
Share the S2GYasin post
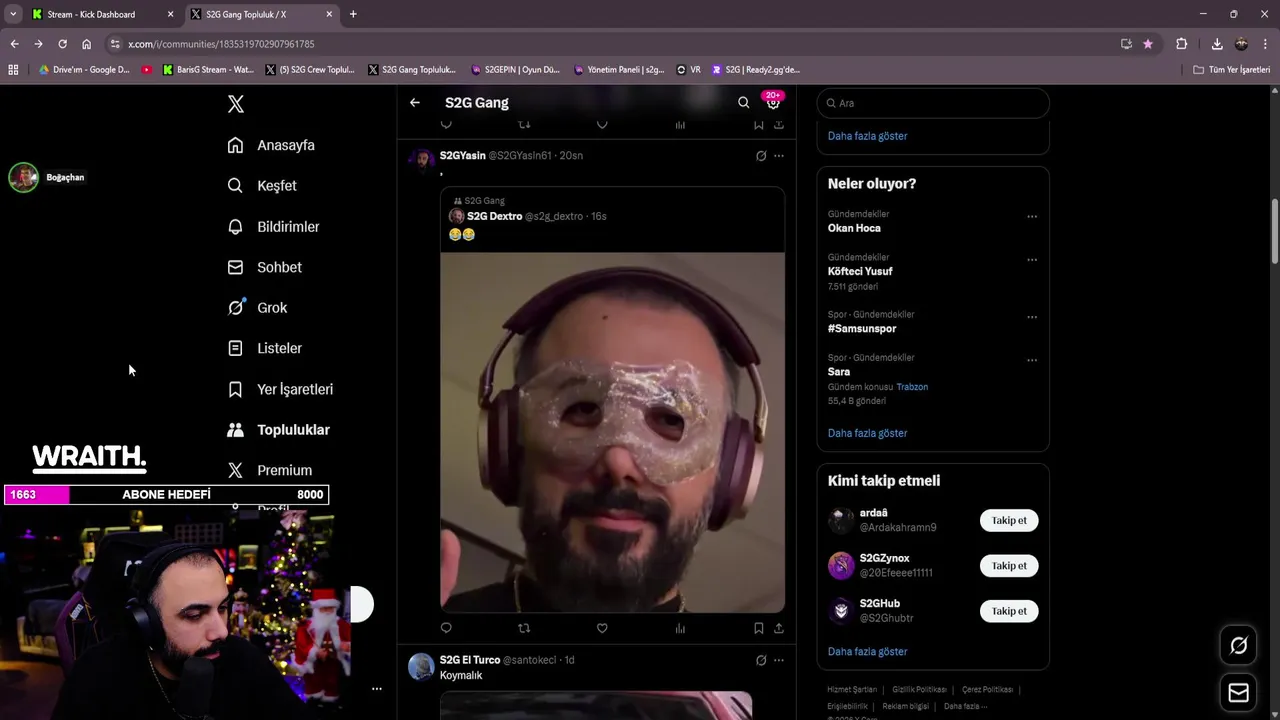point(779,628)
